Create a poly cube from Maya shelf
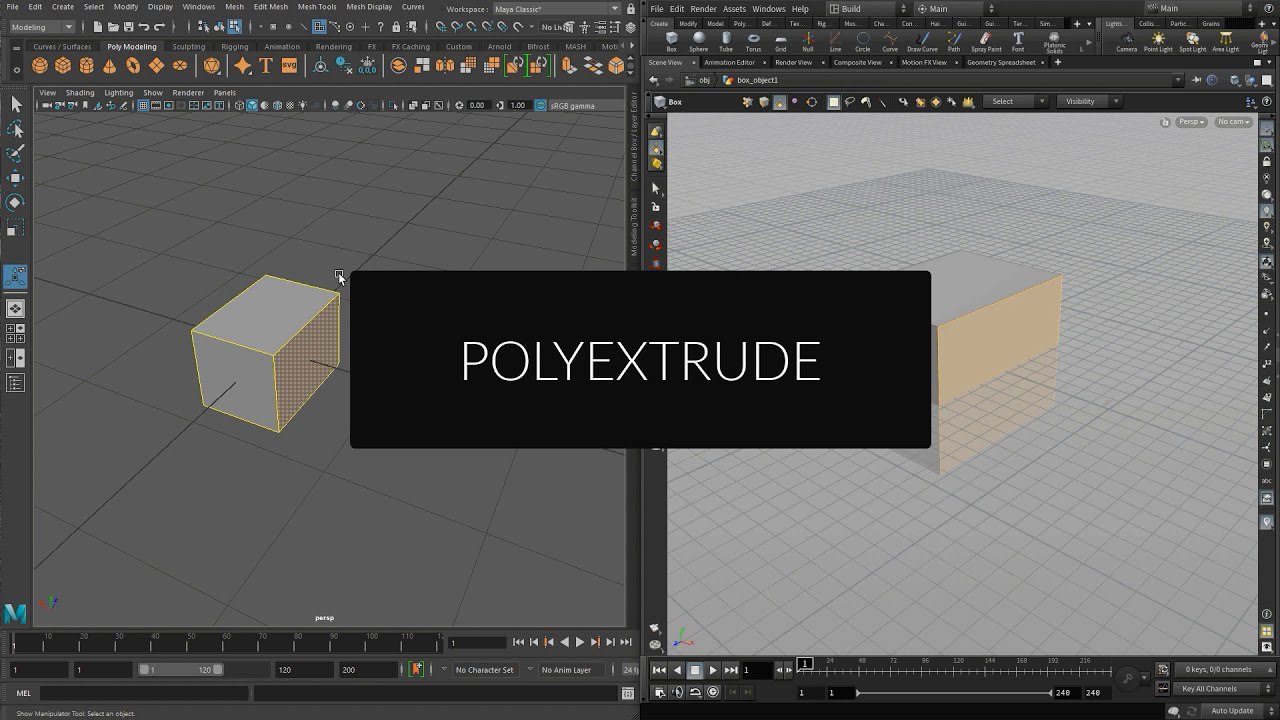The width and height of the screenshot is (1280, 720). coord(63,66)
